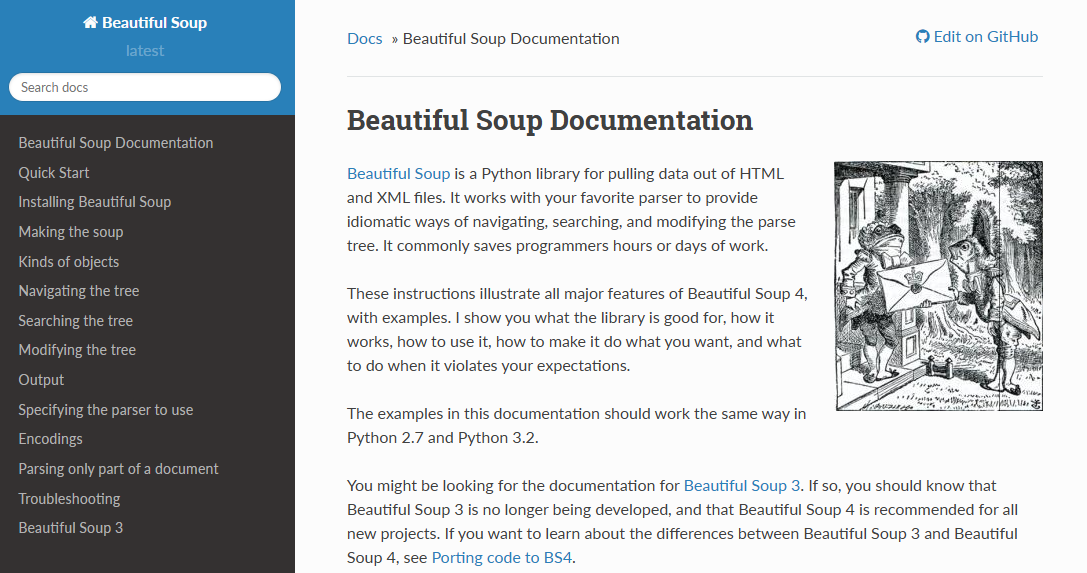Click the Beautiful Soup Documentation breadcrumb text
Image resolution: width=1087 pixels, height=573 pixels.
pyautogui.click(x=511, y=38)
